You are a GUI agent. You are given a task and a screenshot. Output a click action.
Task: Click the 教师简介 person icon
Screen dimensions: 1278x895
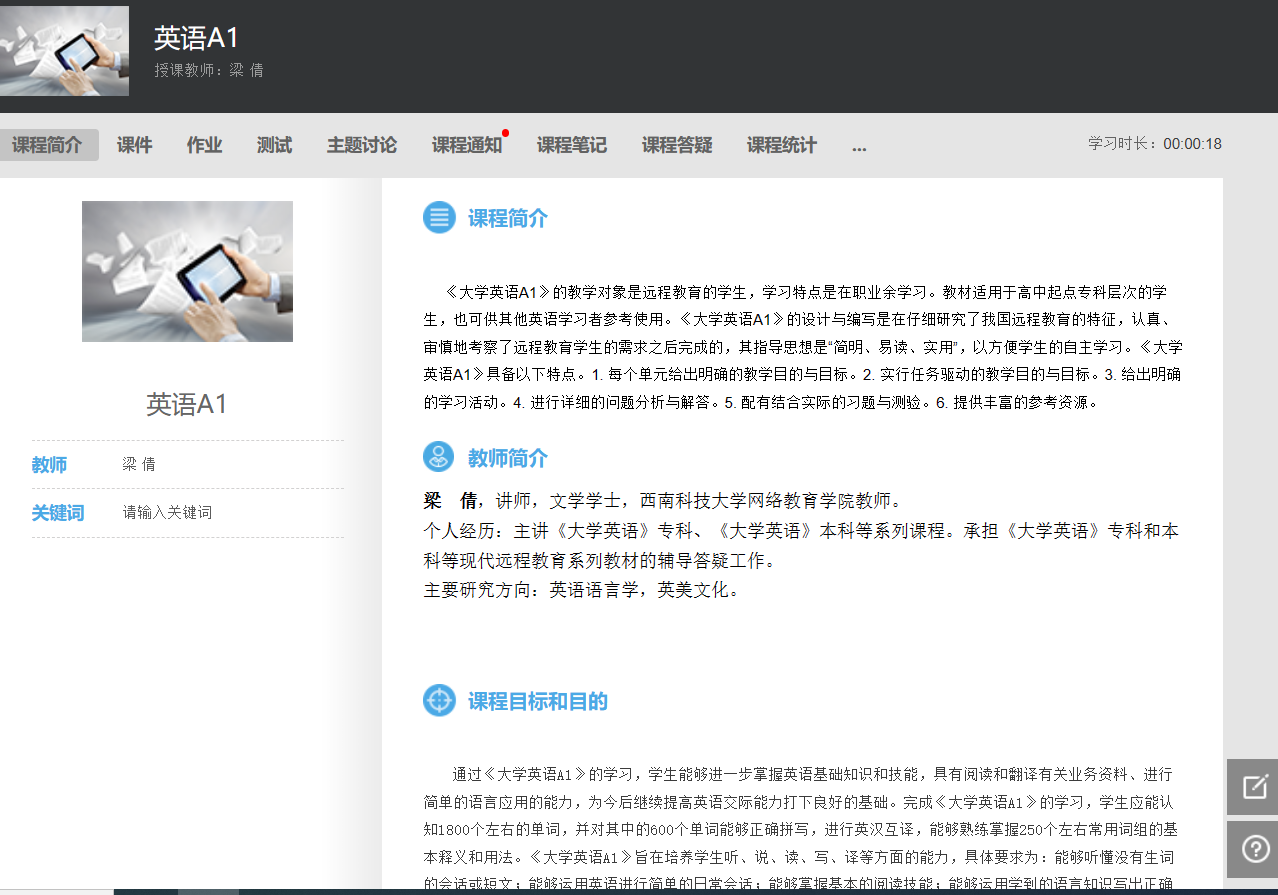(439, 457)
